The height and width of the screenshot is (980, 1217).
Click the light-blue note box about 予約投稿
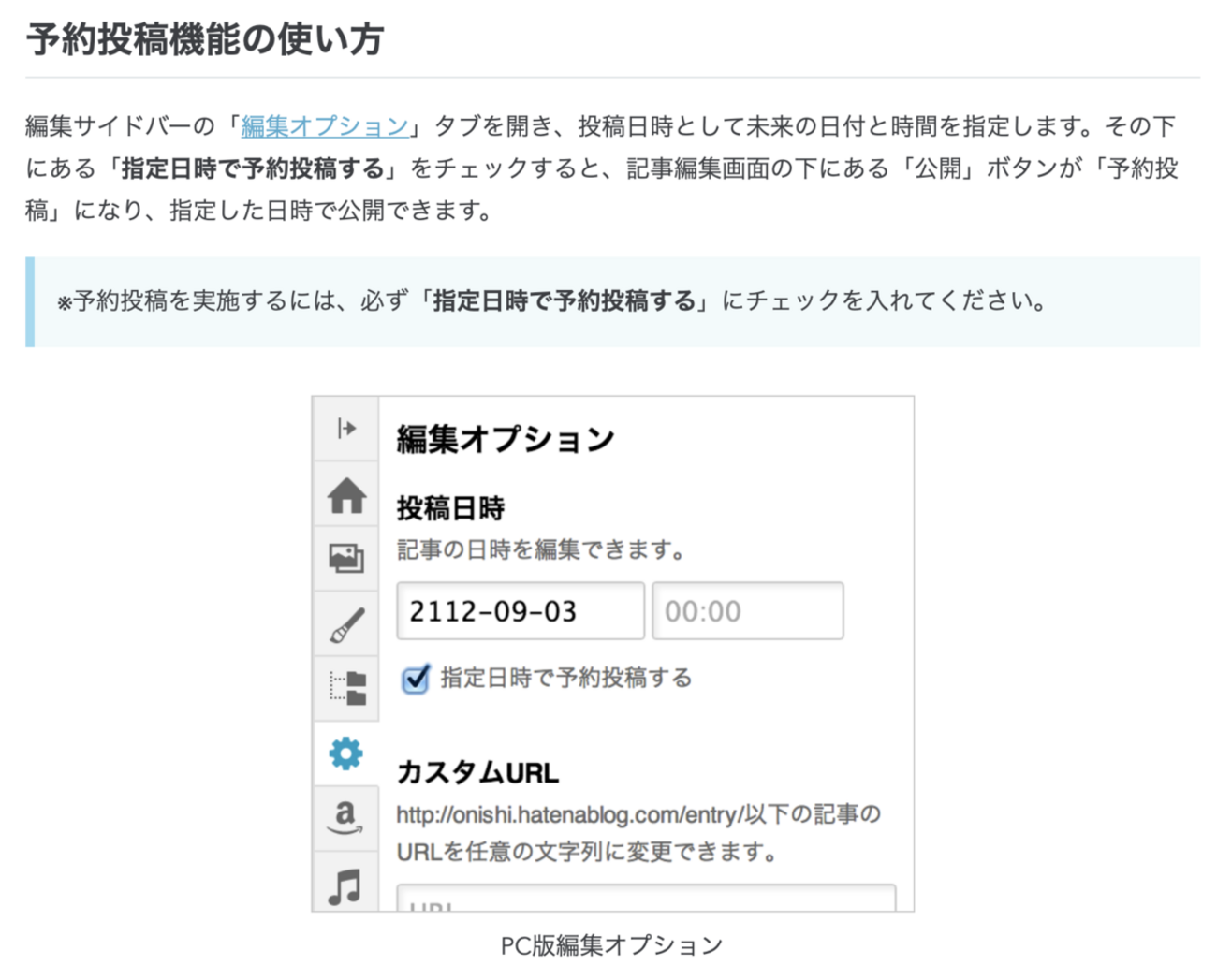(x=613, y=301)
